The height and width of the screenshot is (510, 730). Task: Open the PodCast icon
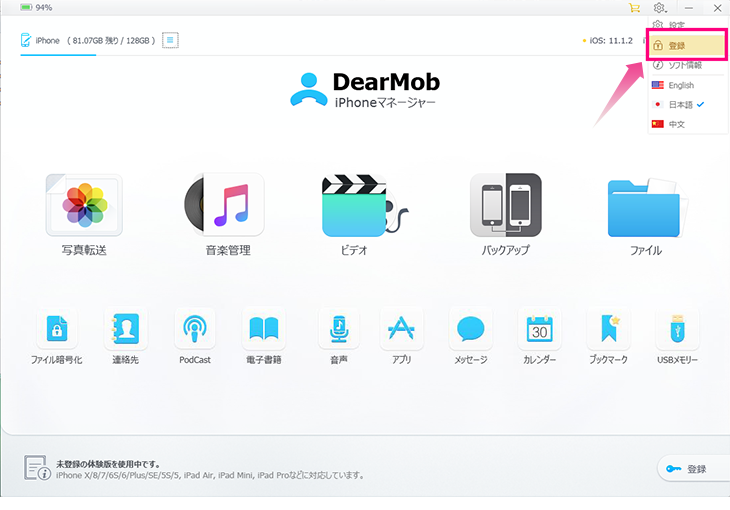pos(195,329)
